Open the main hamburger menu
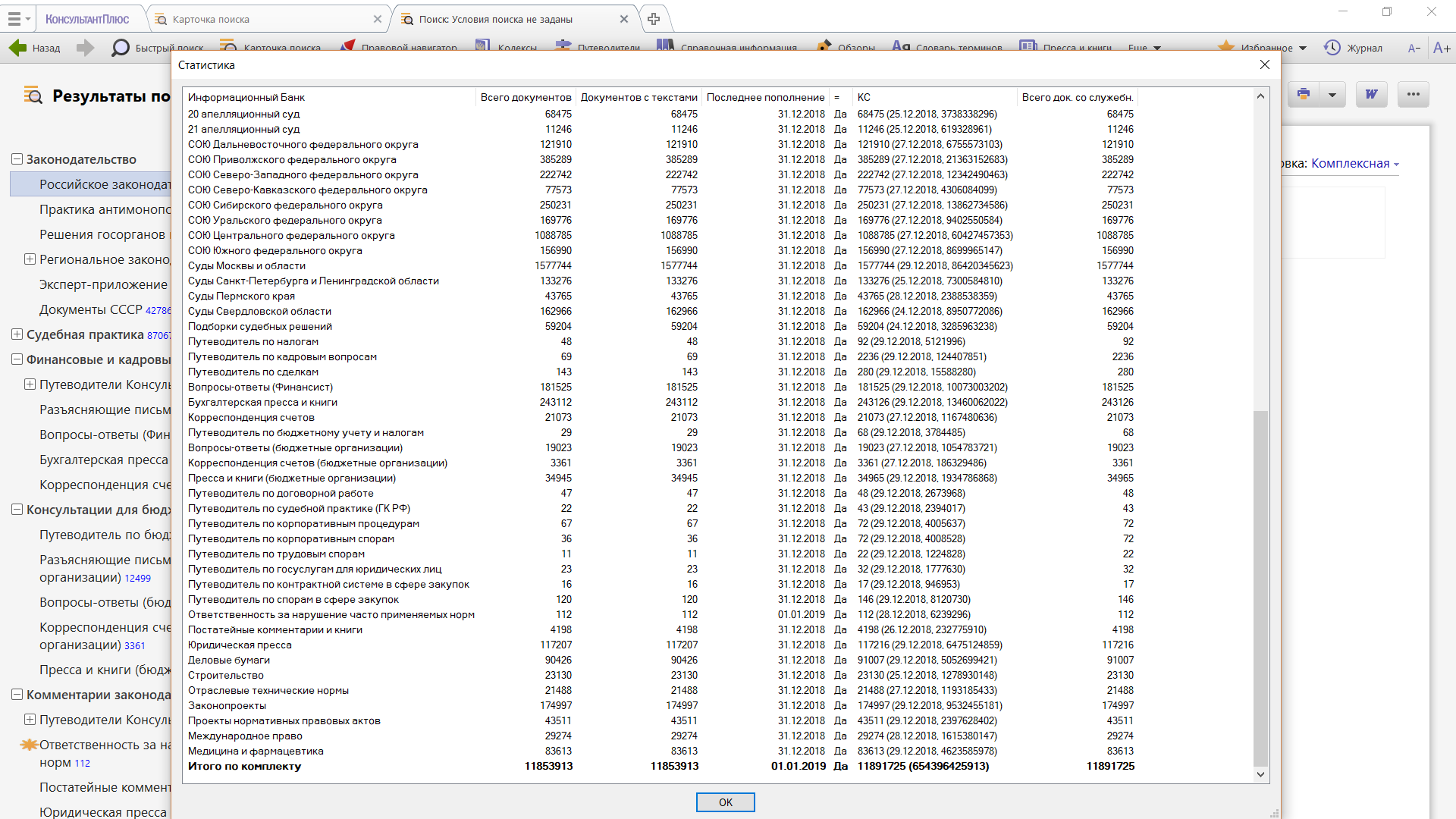This screenshot has height=819, width=1456. (x=14, y=19)
